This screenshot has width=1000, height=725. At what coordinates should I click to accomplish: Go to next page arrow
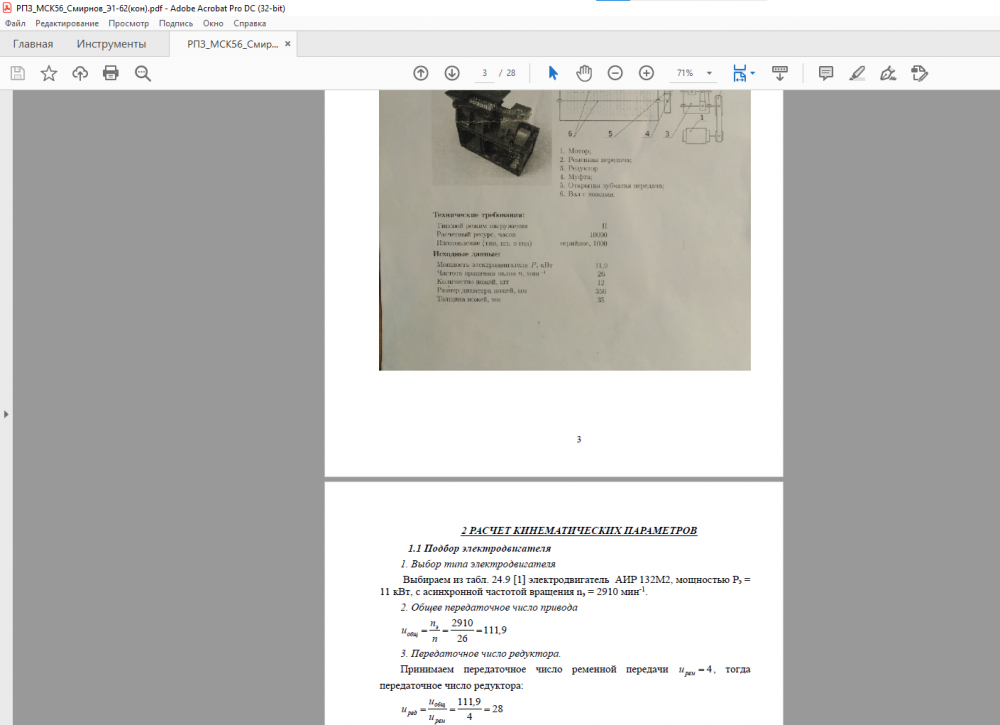452,73
